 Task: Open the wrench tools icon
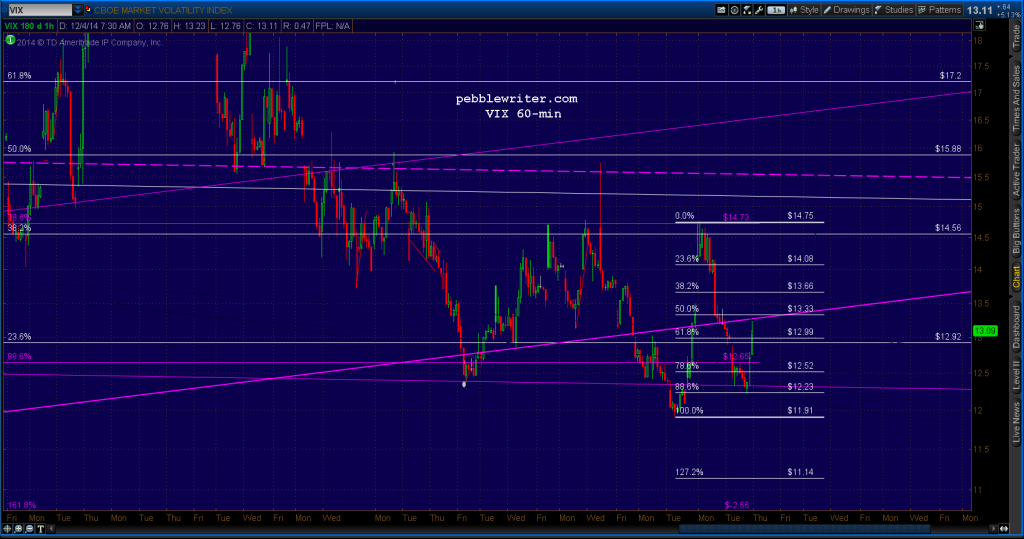(x=759, y=10)
